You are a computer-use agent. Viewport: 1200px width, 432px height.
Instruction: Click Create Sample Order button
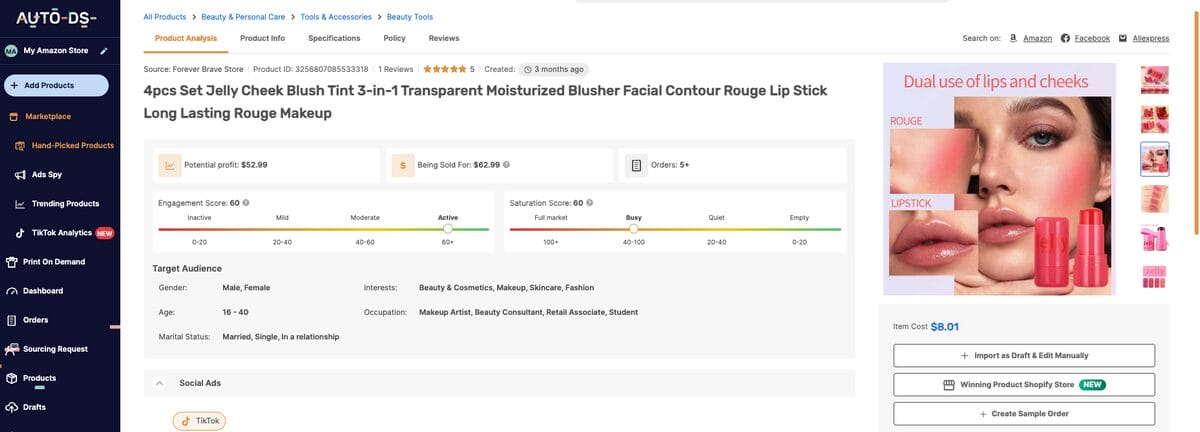coord(1024,414)
